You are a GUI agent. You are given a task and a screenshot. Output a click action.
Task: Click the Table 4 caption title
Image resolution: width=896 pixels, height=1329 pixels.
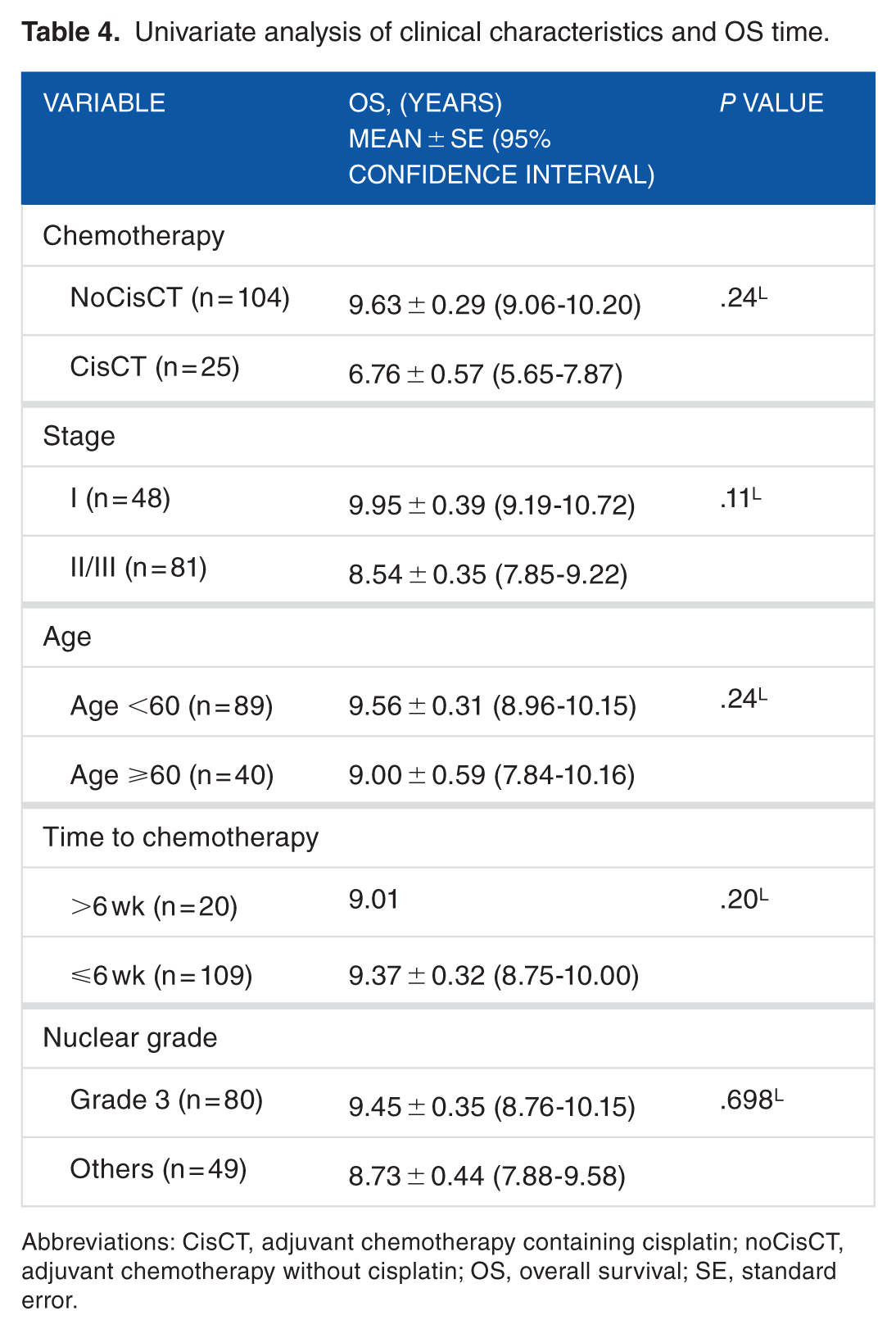[x=425, y=32]
